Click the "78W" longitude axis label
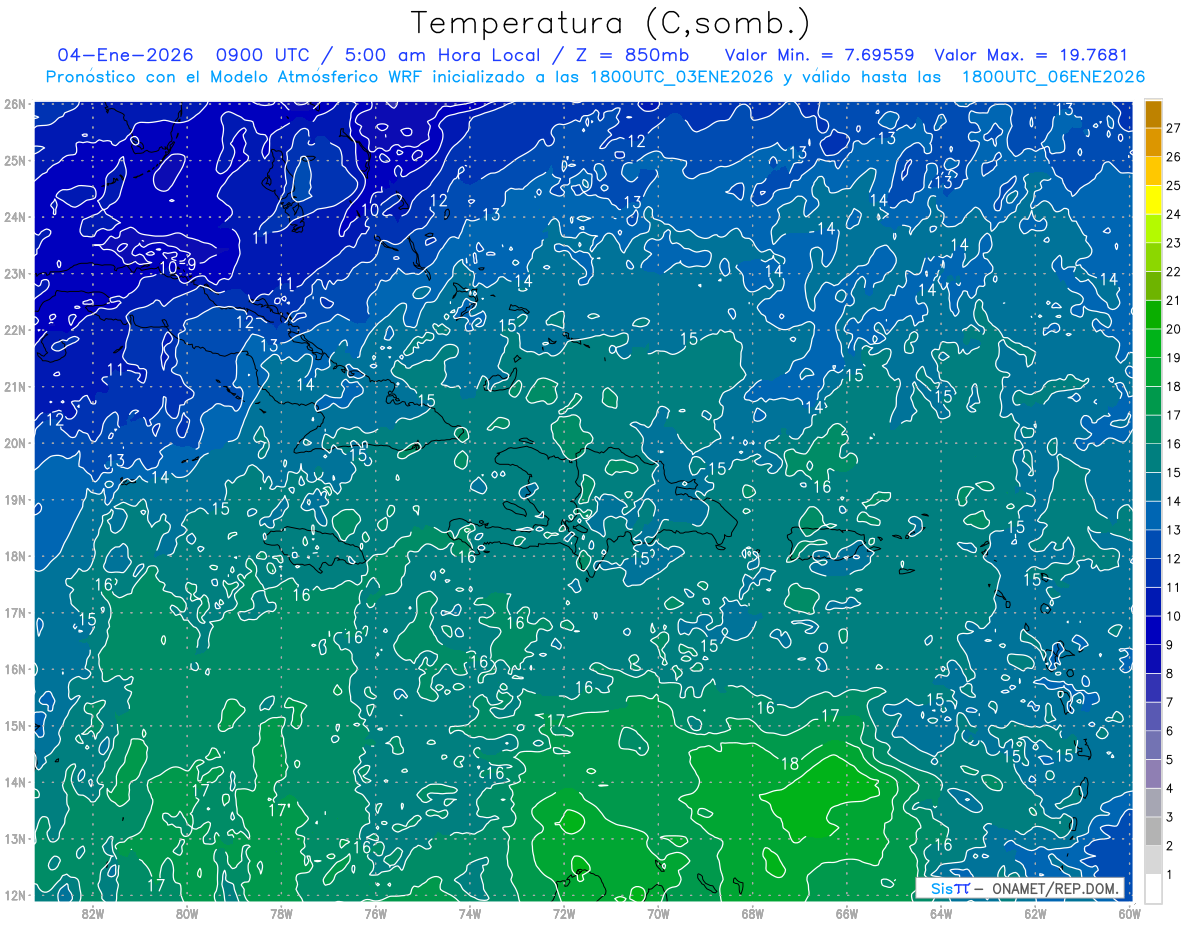This screenshot has width=1200, height=927. [x=281, y=913]
